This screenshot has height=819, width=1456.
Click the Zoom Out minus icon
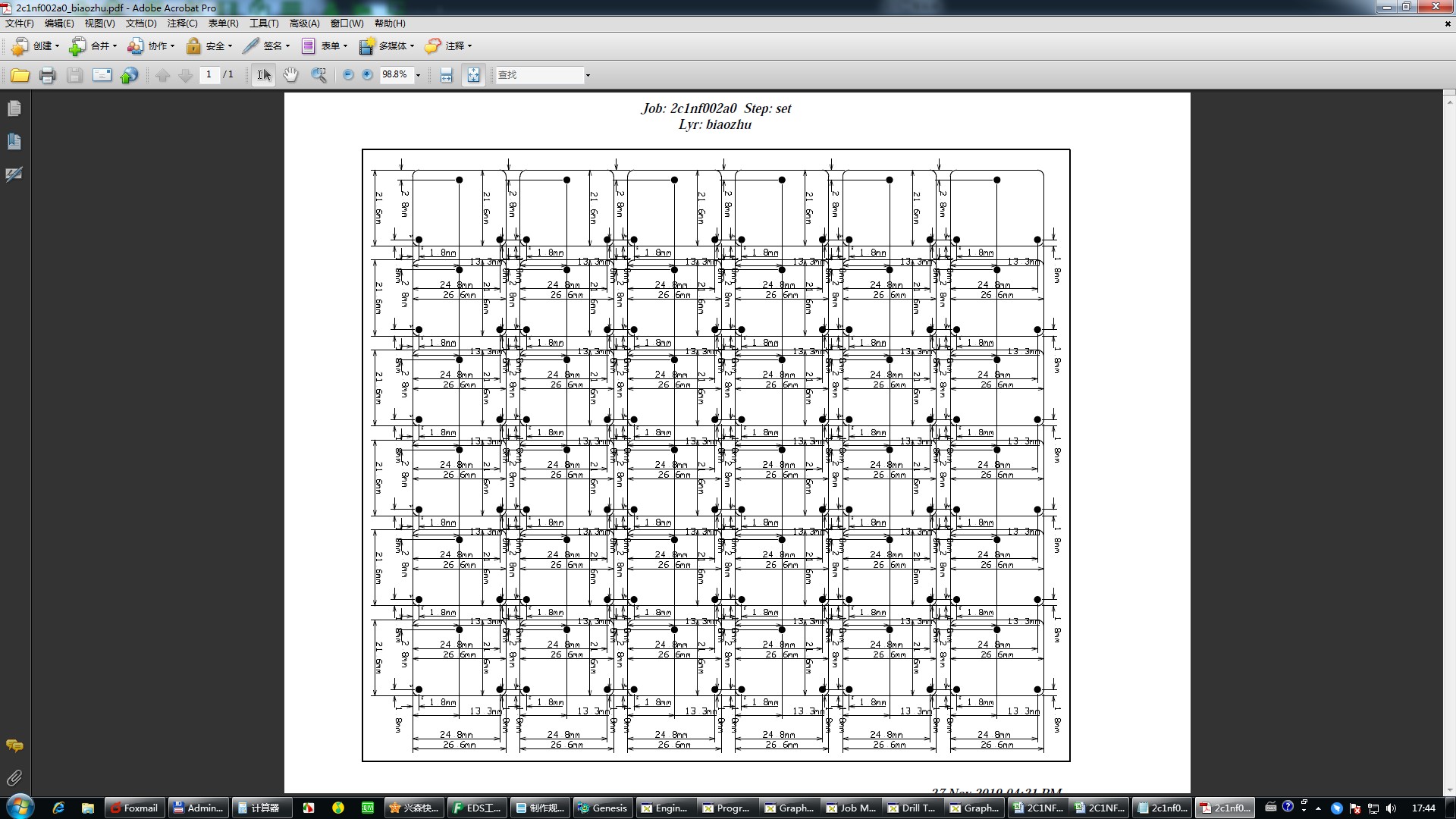click(x=348, y=75)
